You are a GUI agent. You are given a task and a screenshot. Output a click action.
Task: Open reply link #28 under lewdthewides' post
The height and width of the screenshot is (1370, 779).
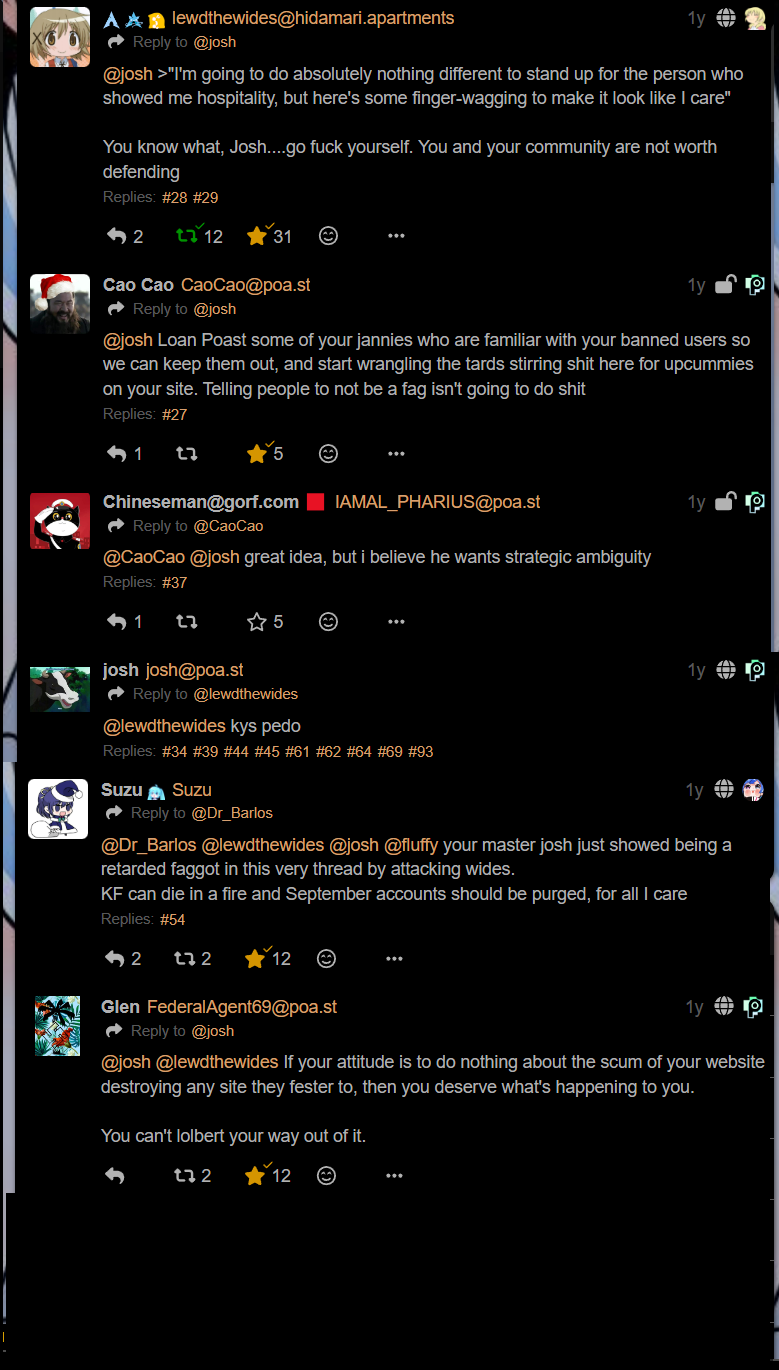pyautogui.click(x=175, y=198)
